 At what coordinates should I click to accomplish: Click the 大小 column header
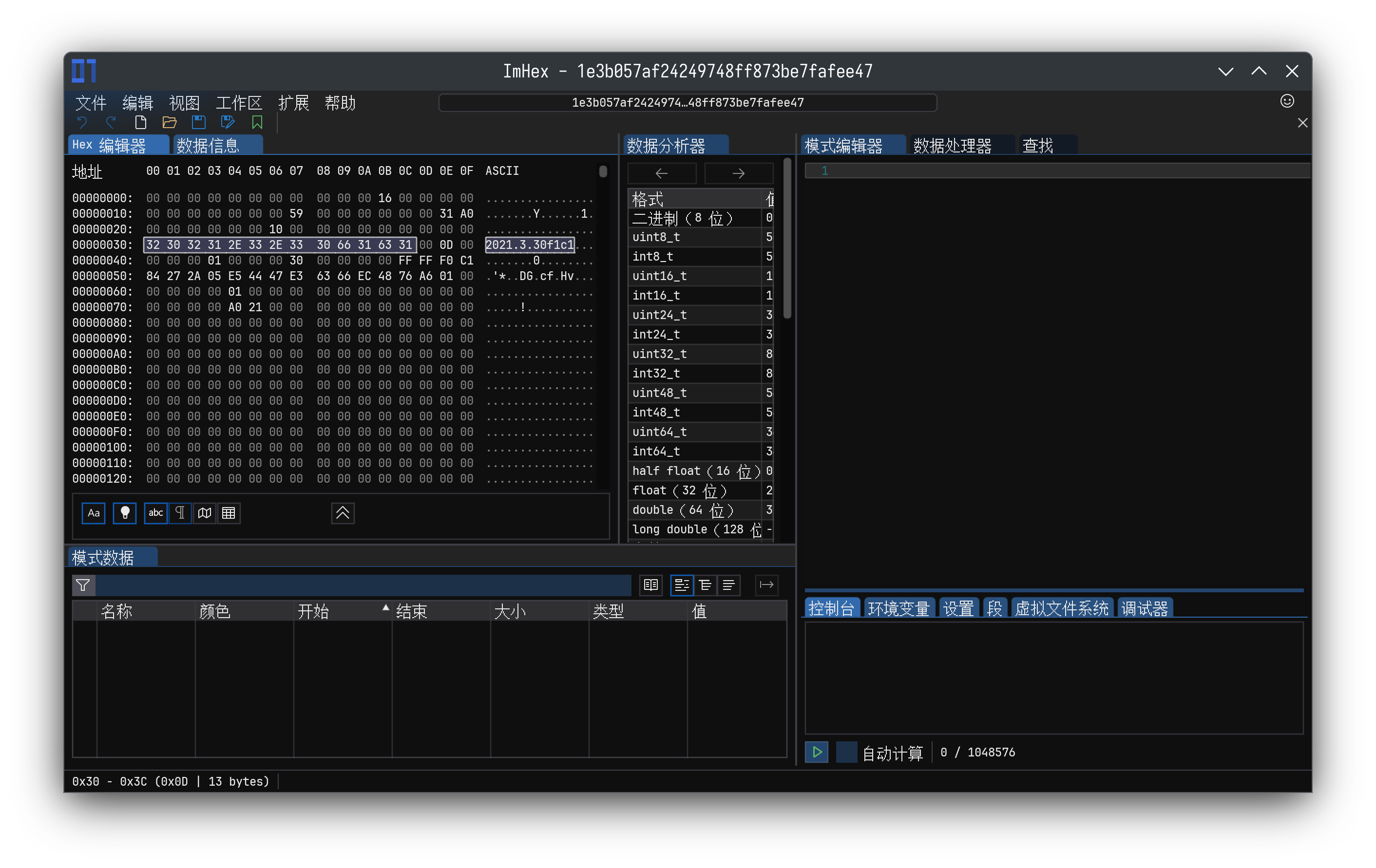[x=539, y=611]
